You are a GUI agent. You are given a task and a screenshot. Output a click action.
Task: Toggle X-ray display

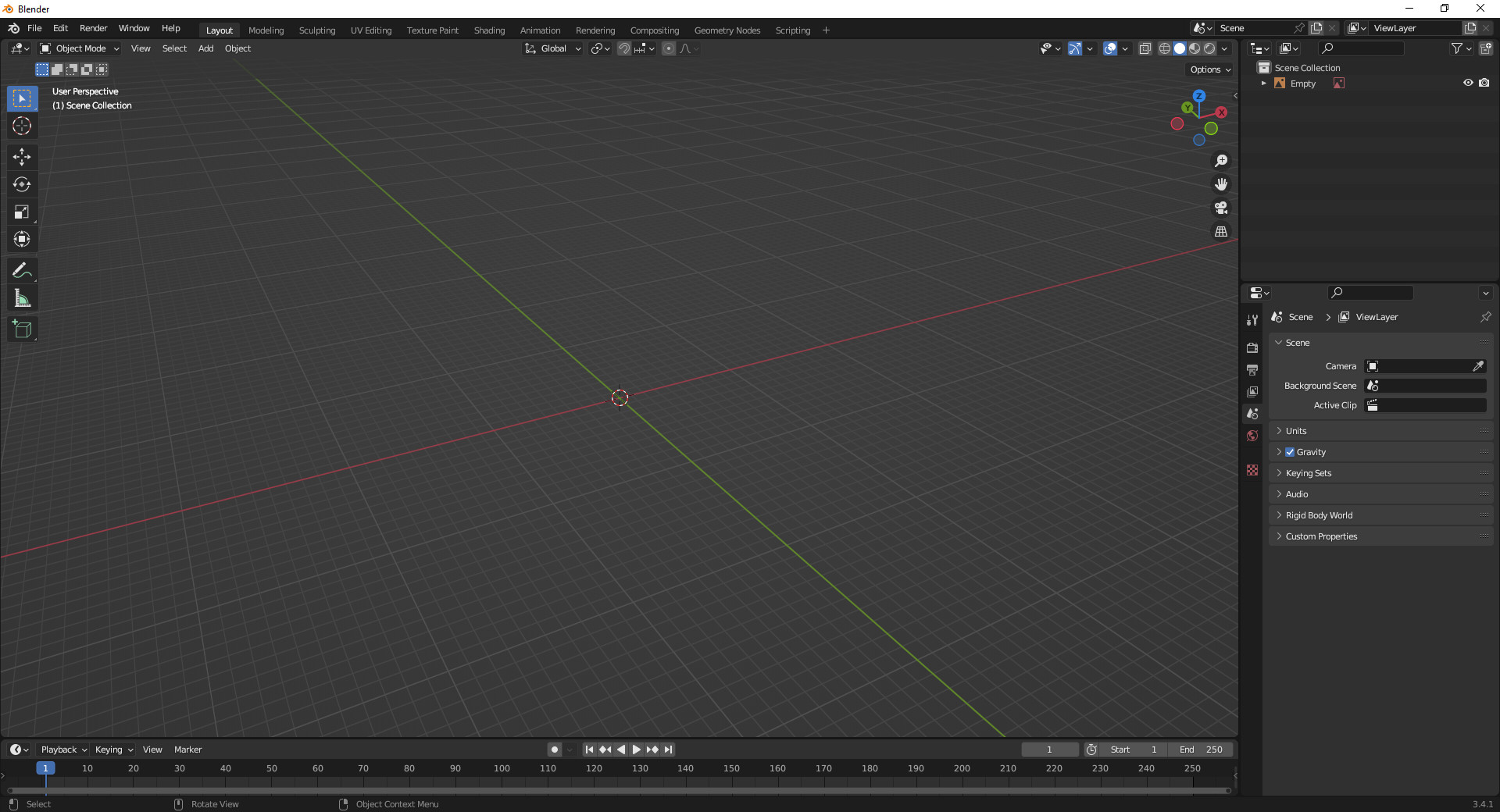pos(1145,48)
